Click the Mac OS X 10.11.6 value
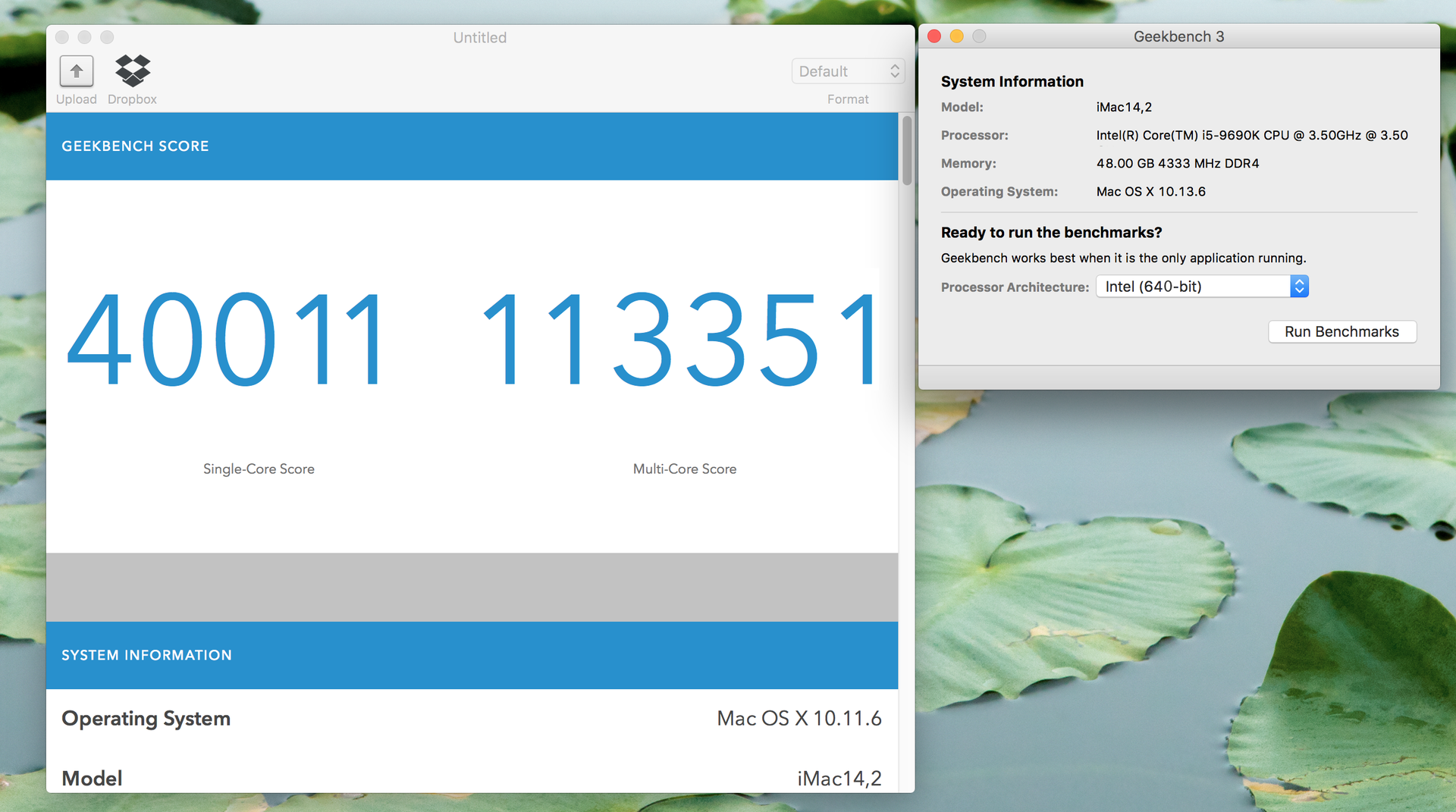Viewport: 1456px width, 812px height. point(799,719)
